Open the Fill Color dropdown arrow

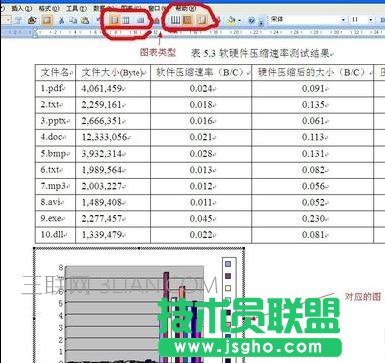(x=240, y=21)
